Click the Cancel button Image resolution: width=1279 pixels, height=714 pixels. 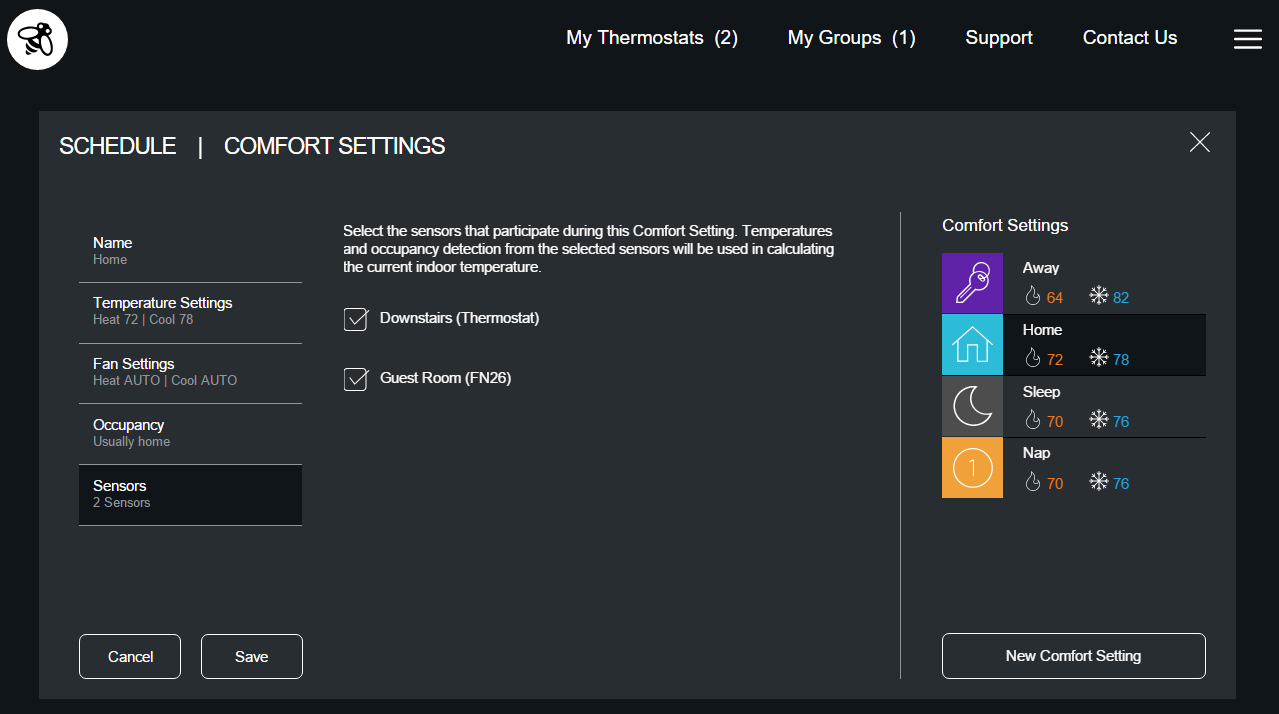pyautogui.click(x=130, y=657)
